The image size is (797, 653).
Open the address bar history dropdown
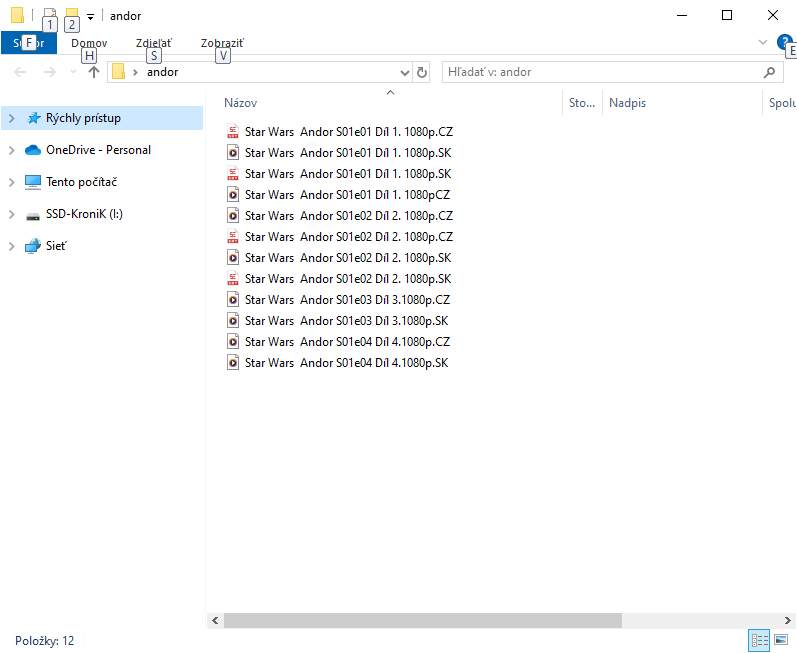[x=405, y=73]
